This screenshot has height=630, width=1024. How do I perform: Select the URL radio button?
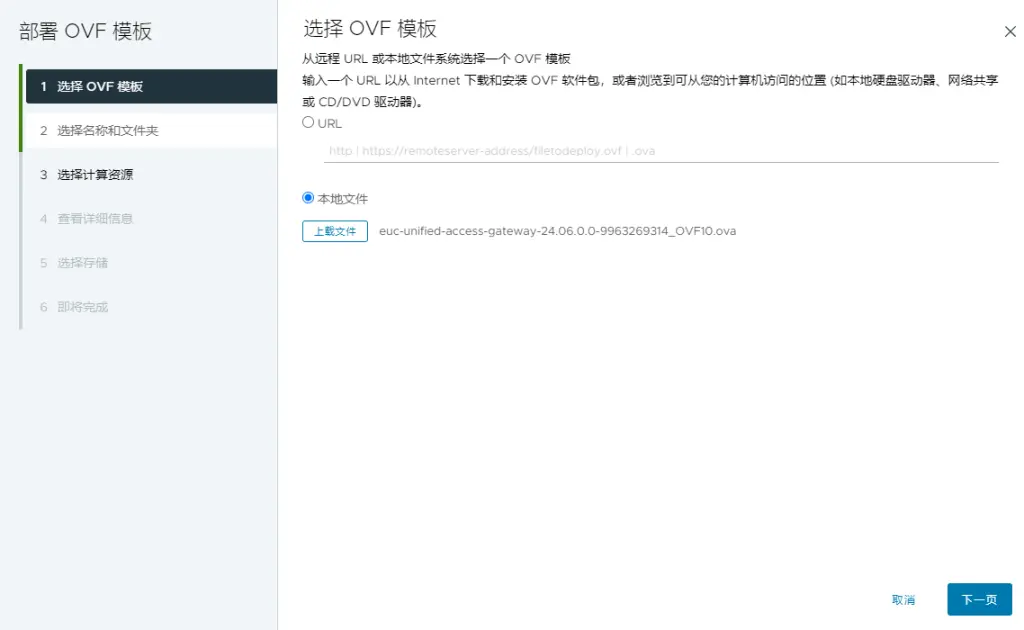[x=308, y=123]
